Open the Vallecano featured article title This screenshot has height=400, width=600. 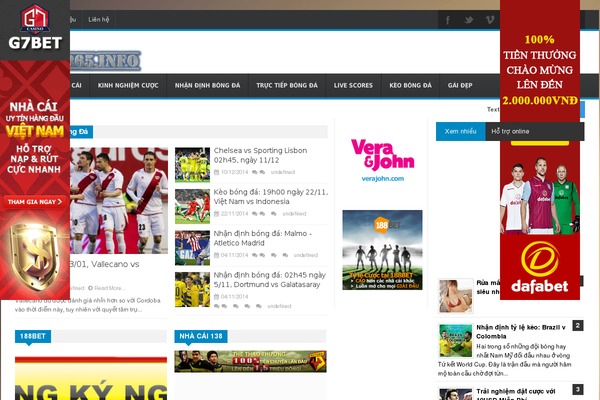coord(104,264)
